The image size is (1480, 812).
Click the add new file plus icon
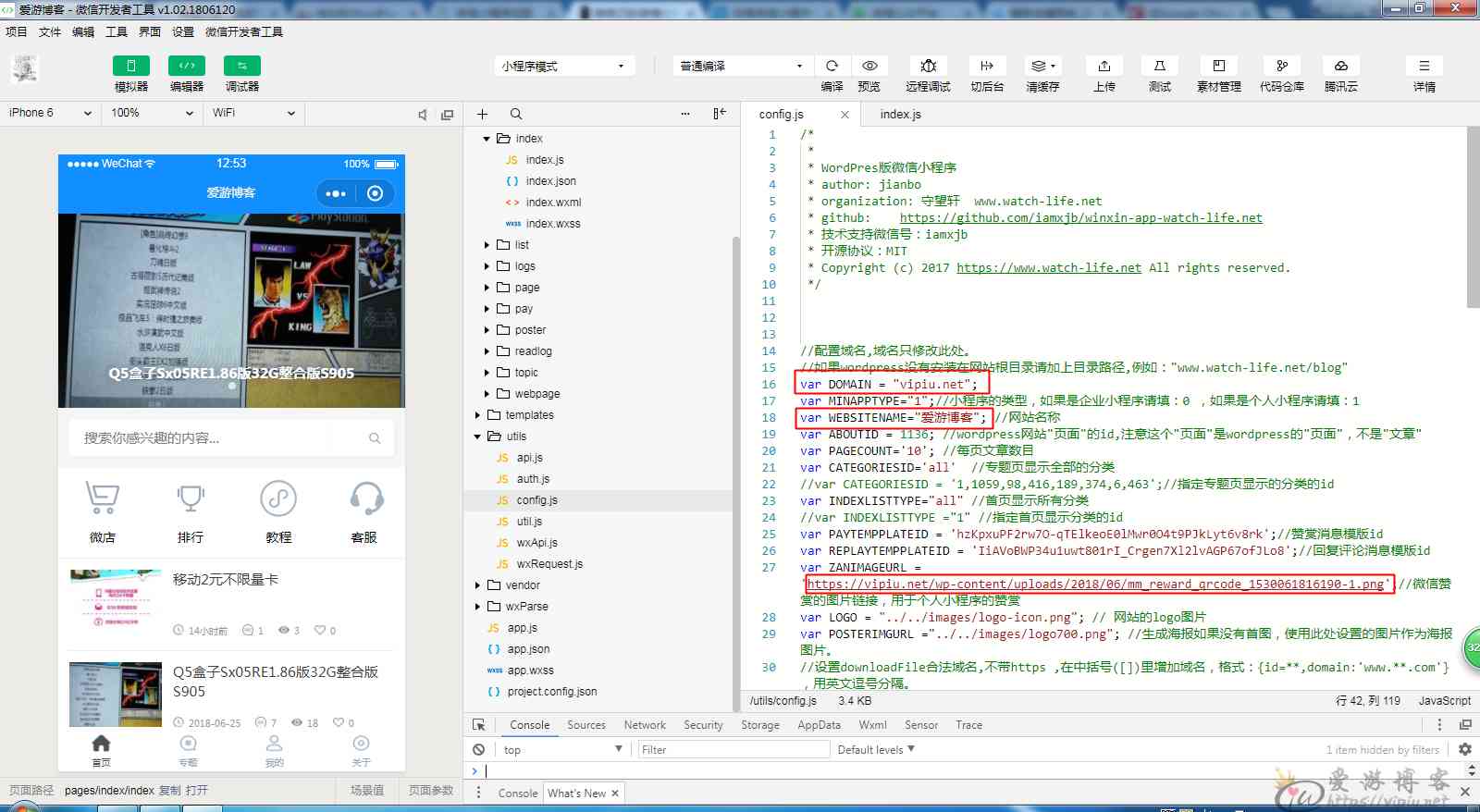tap(482, 114)
